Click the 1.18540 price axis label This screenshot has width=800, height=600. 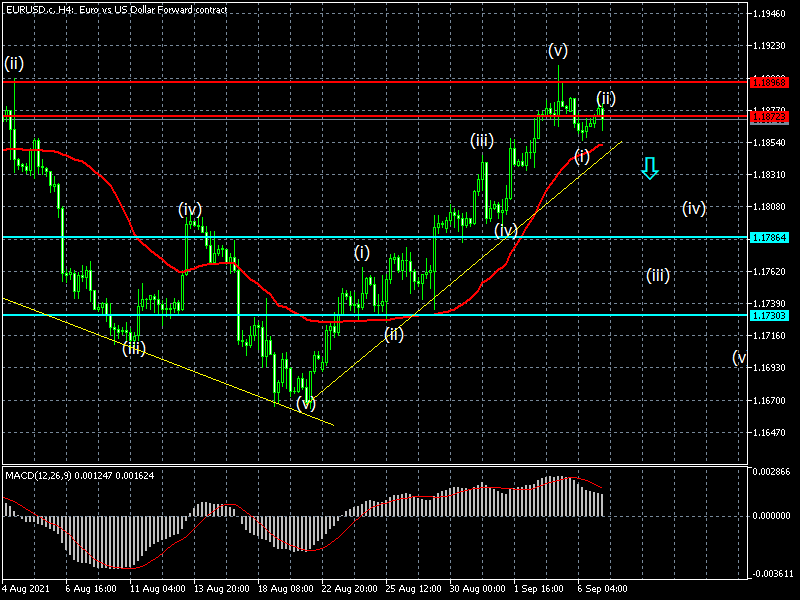point(769,142)
